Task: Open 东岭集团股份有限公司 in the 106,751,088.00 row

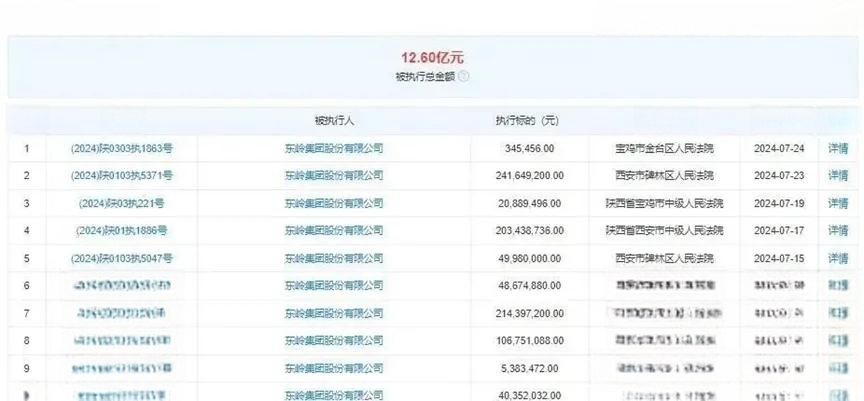Action: (334, 340)
